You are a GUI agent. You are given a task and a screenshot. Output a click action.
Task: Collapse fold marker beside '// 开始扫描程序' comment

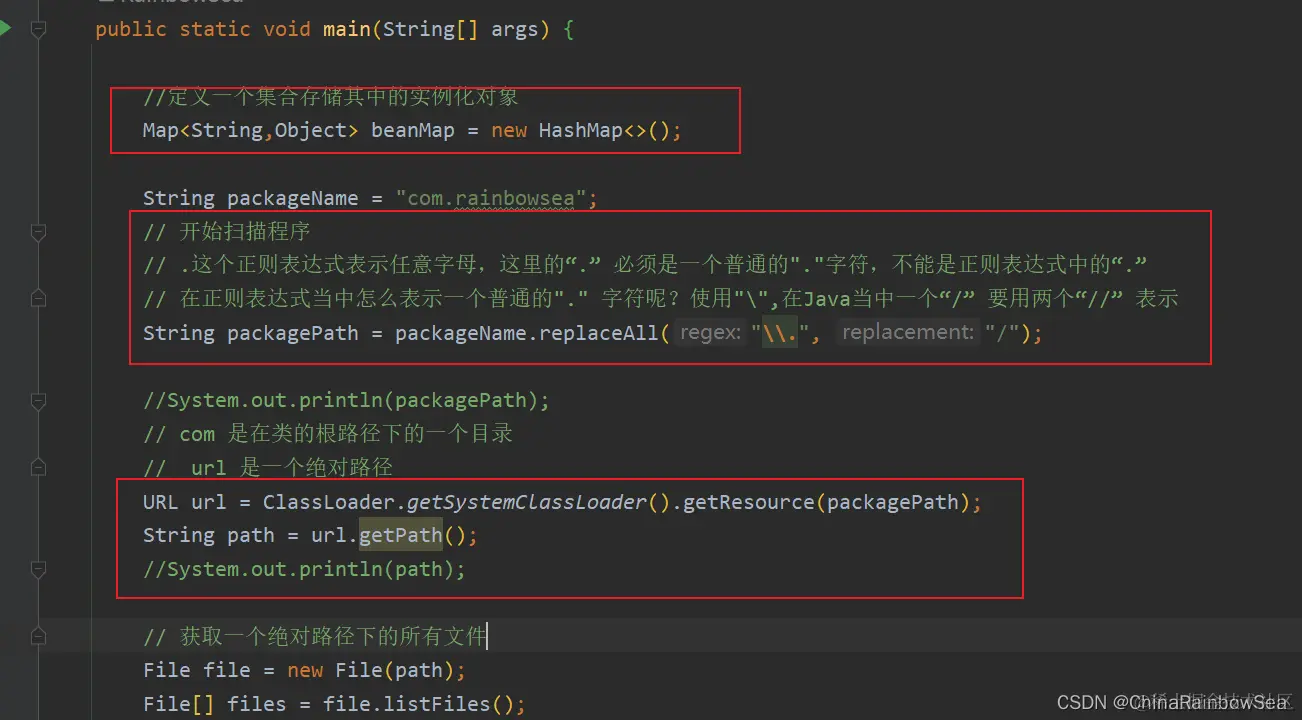point(38,232)
